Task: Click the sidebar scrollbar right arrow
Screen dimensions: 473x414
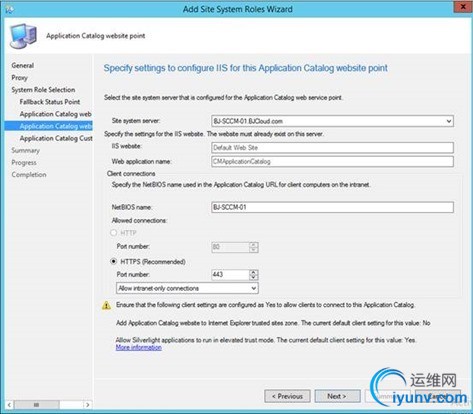Action: point(87,405)
